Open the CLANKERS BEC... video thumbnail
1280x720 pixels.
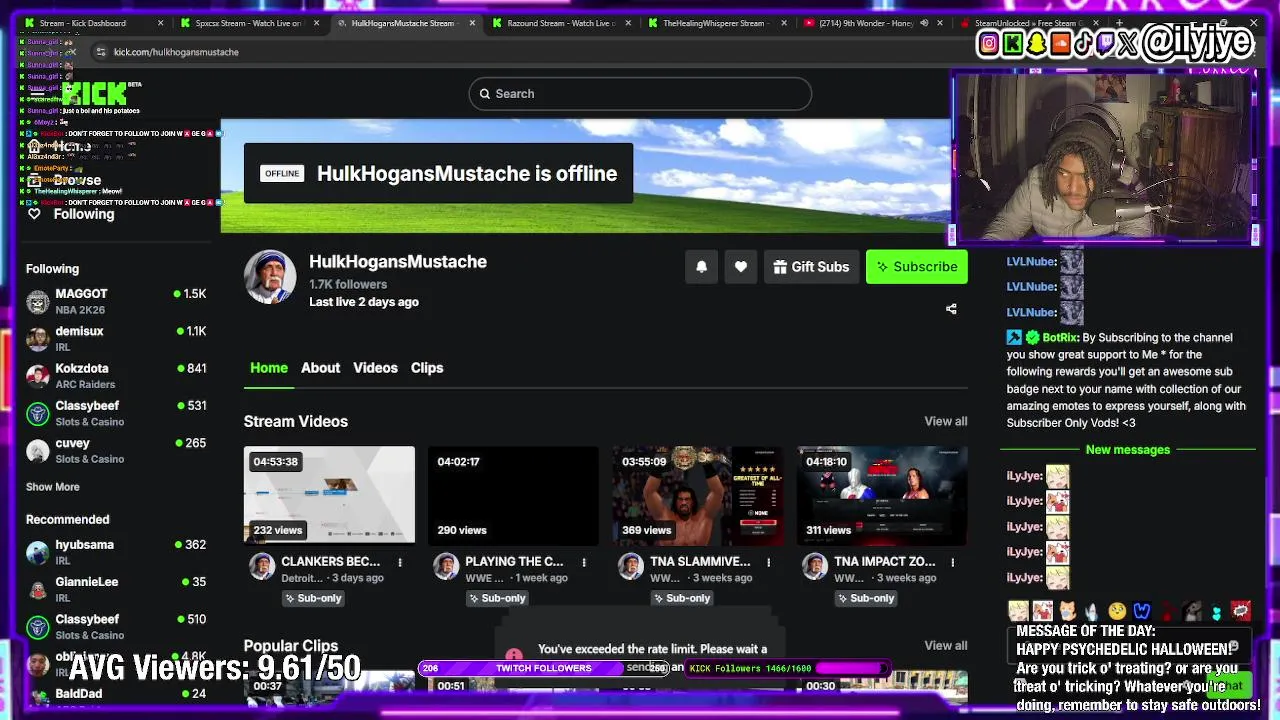pos(329,495)
